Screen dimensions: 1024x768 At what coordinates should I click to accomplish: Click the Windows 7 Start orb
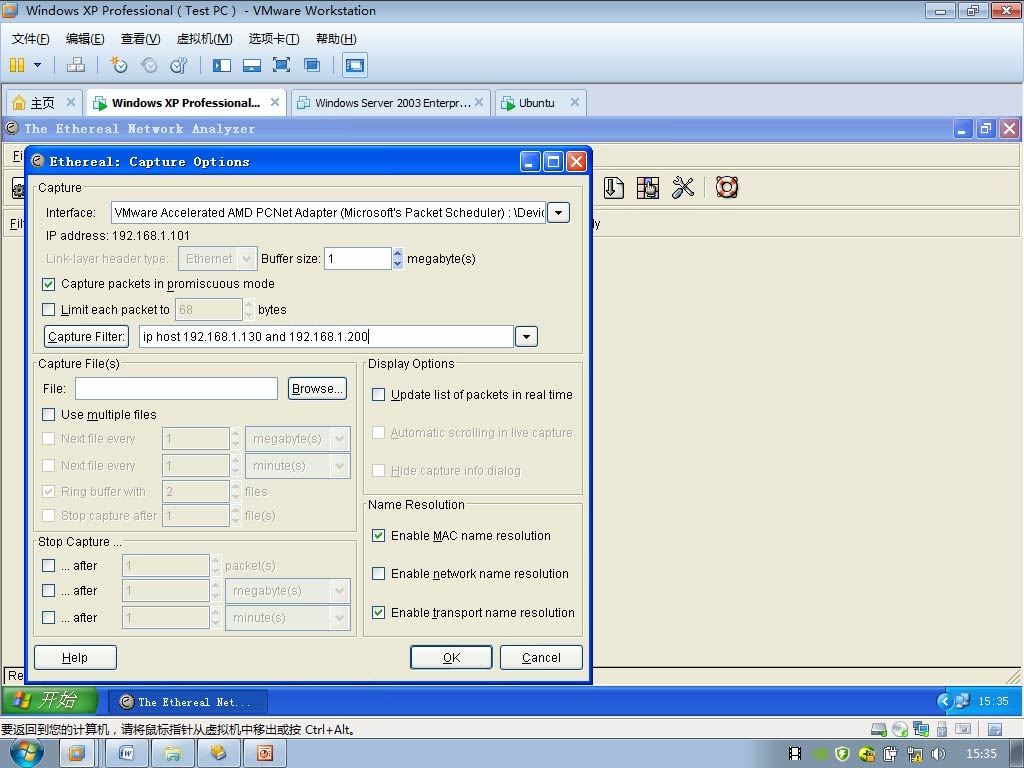(x=26, y=753)
